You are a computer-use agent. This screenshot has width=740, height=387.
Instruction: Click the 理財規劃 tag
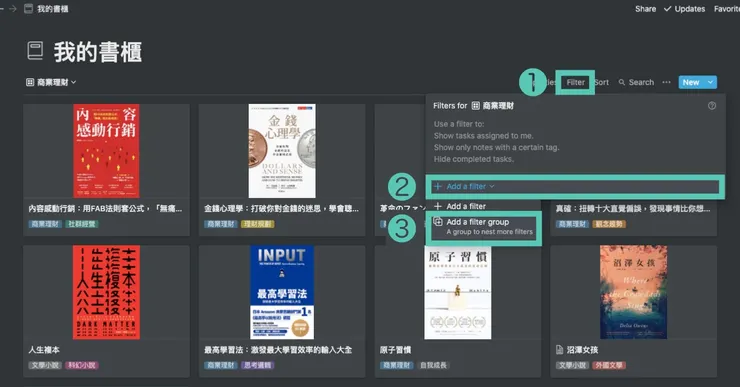[257, 224]
